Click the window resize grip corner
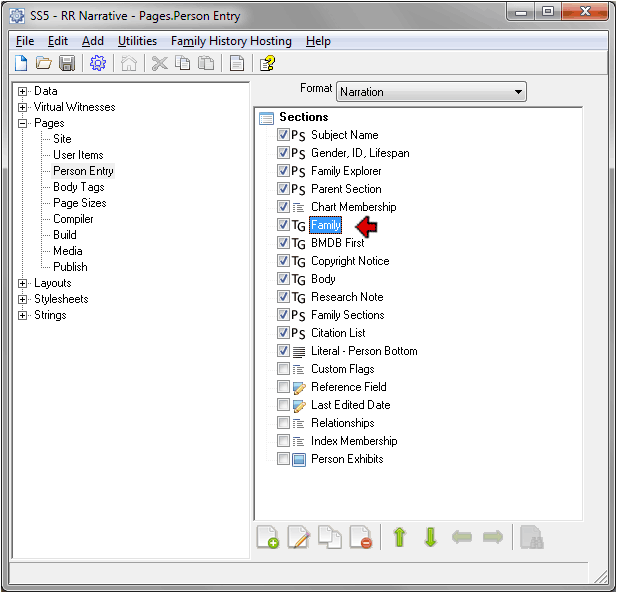This screenshot has height=593, width=617. (x=601, y=578)
